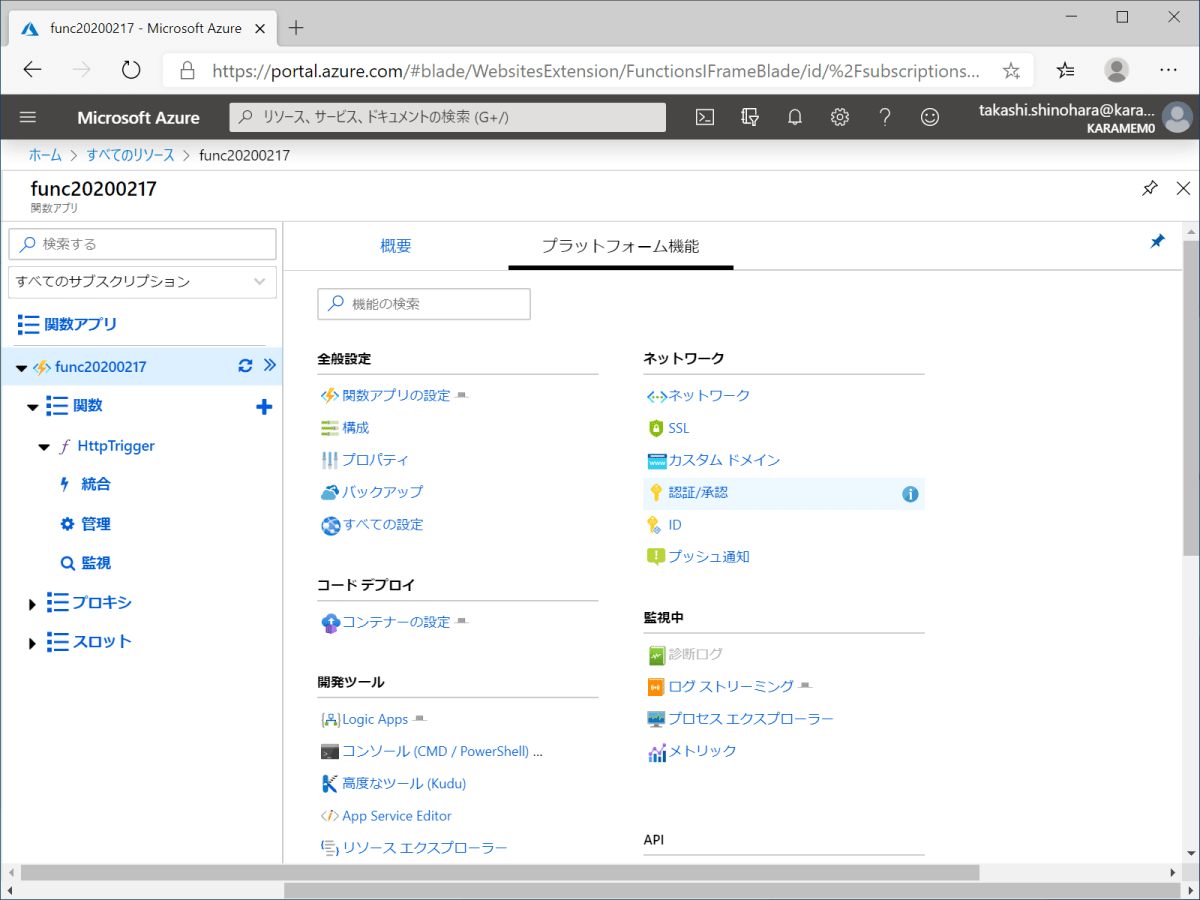Screen dimensions: 1200x900
Task: Add page to favorites with star
Action: tap(1011, 70)
